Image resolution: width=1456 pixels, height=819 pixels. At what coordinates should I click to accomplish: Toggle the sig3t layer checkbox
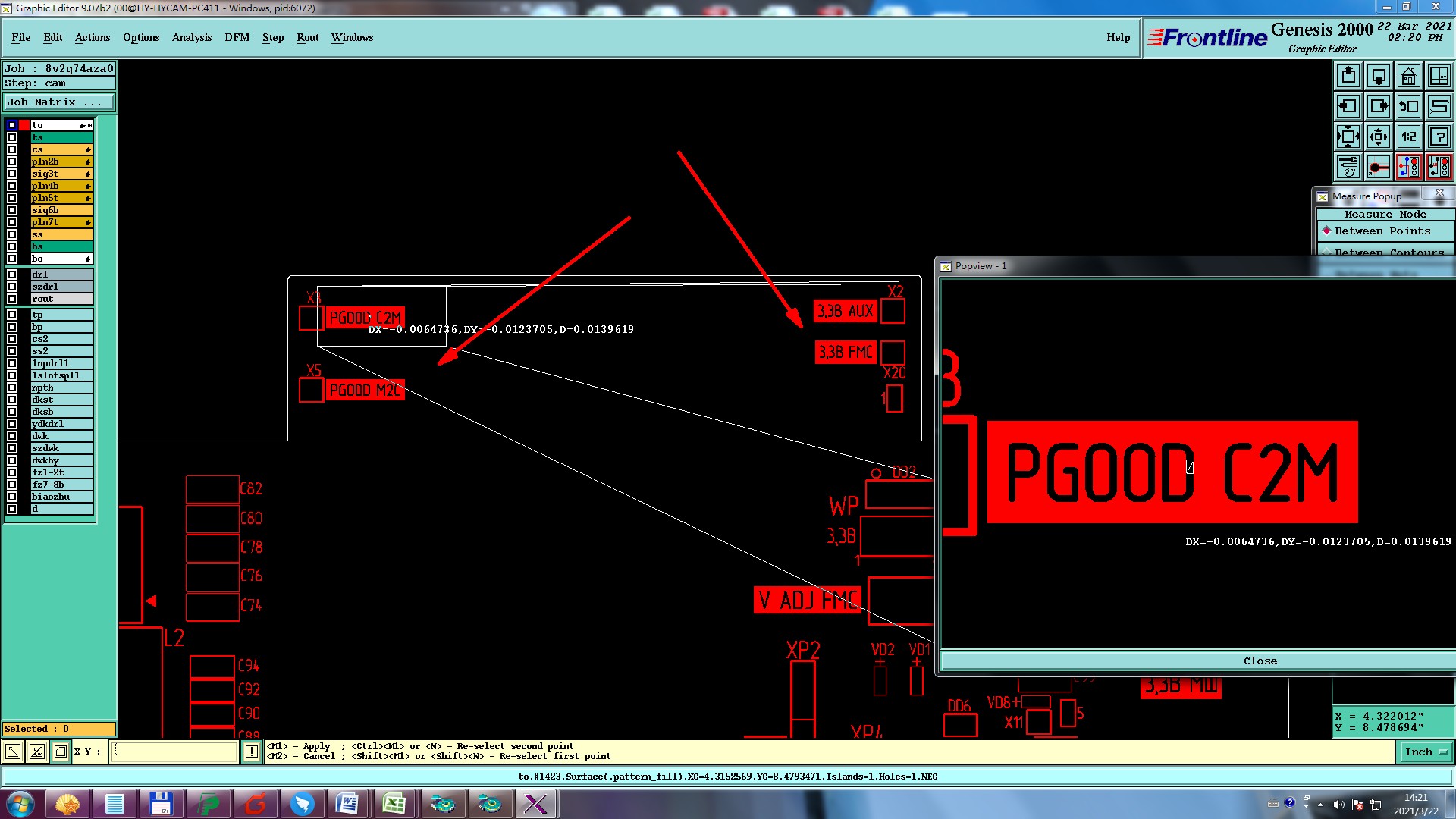pyautogui.click(x=12, y=174)
